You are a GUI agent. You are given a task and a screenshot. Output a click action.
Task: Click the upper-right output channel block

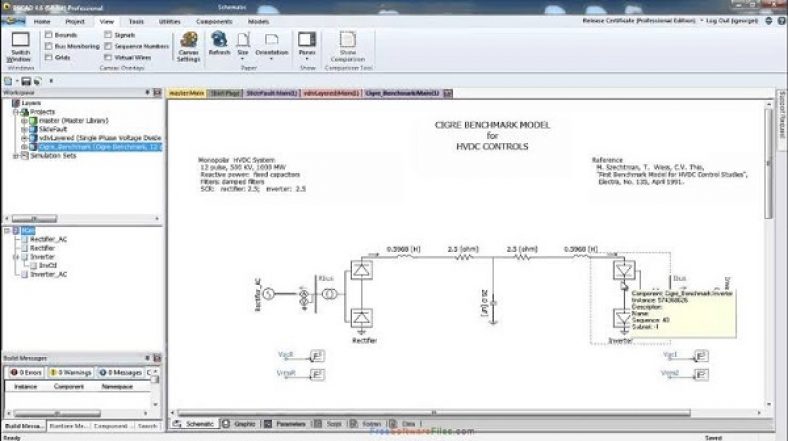point(701,356)
